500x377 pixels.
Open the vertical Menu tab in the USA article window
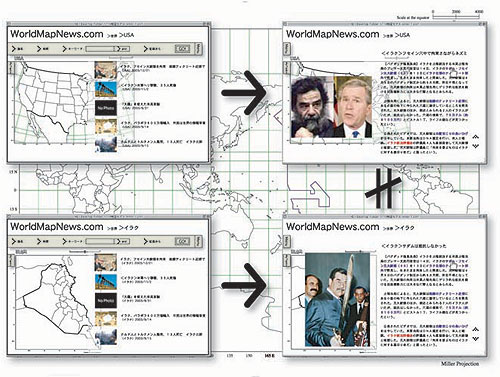[x=287, y=49]
